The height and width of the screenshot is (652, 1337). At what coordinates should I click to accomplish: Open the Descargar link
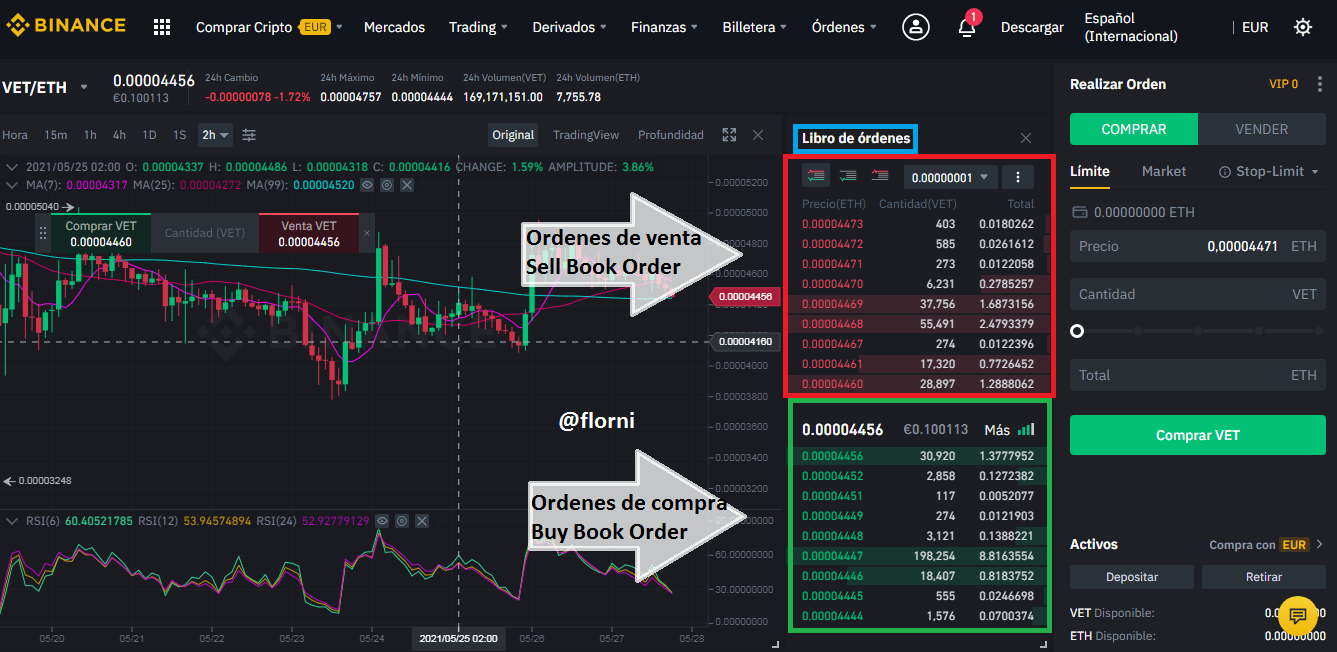coord(1032,27)
